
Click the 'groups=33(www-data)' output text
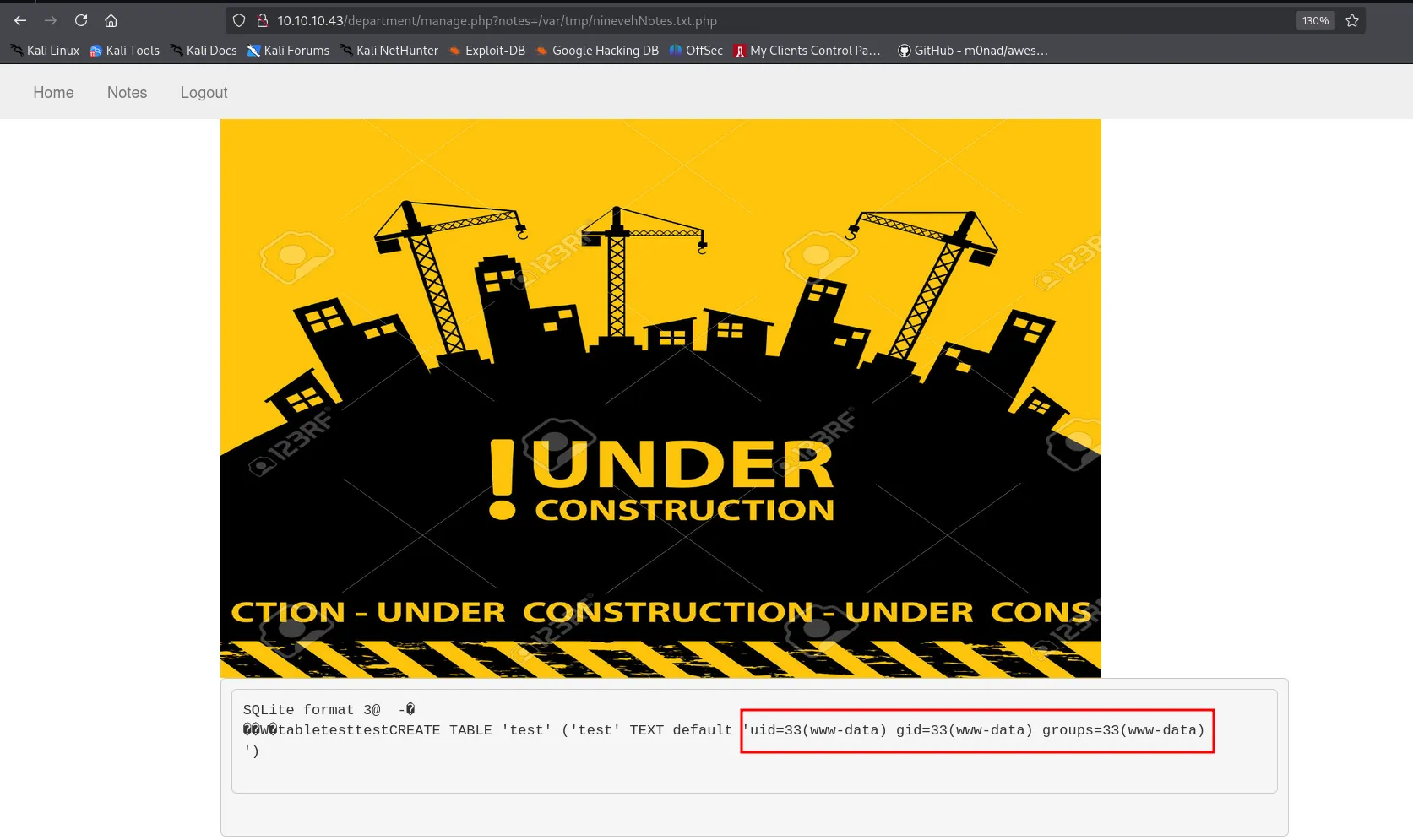click(1123, 730)
